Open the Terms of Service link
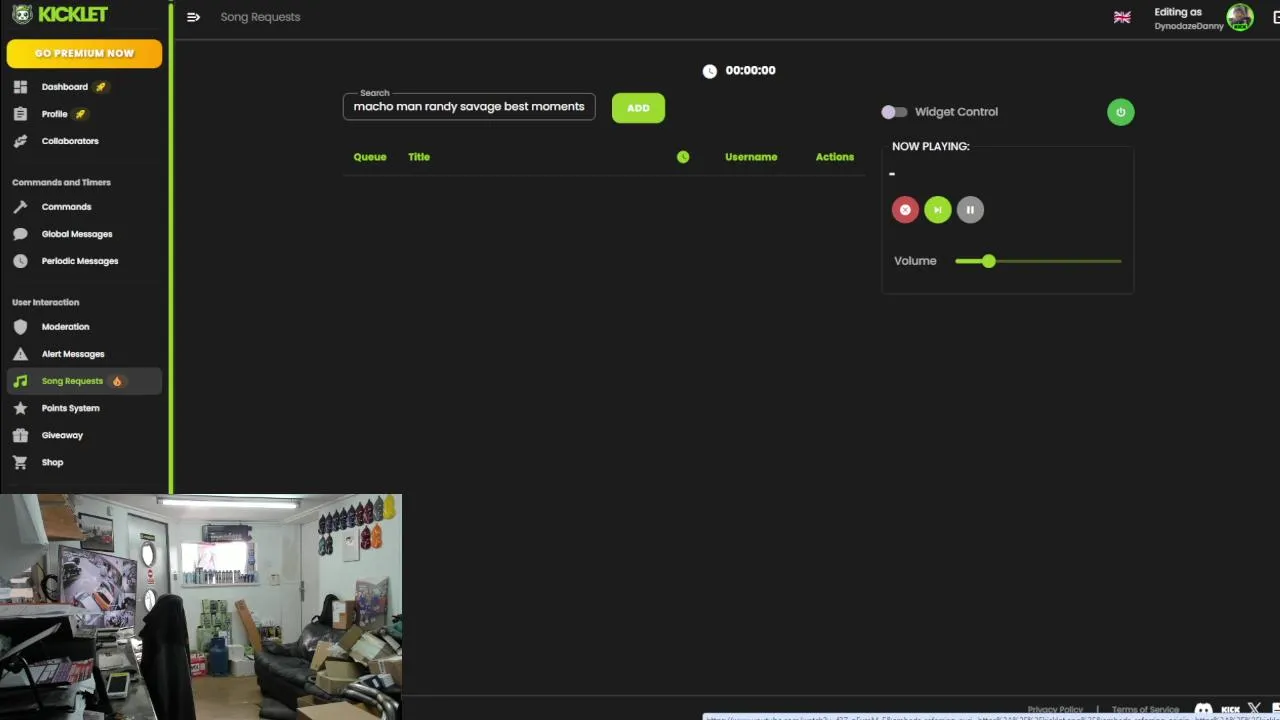Screen dimensions: 1280x720 (1145, 710)
